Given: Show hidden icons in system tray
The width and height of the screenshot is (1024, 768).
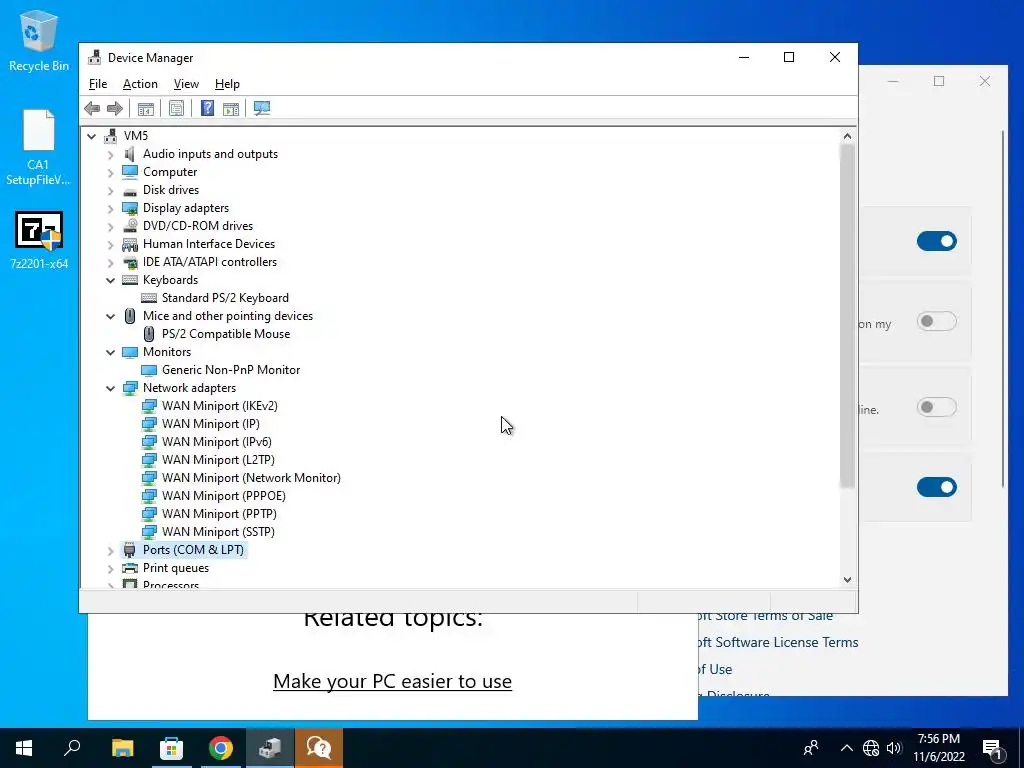Looking at the screenshot, I should [x=846, y=748].
